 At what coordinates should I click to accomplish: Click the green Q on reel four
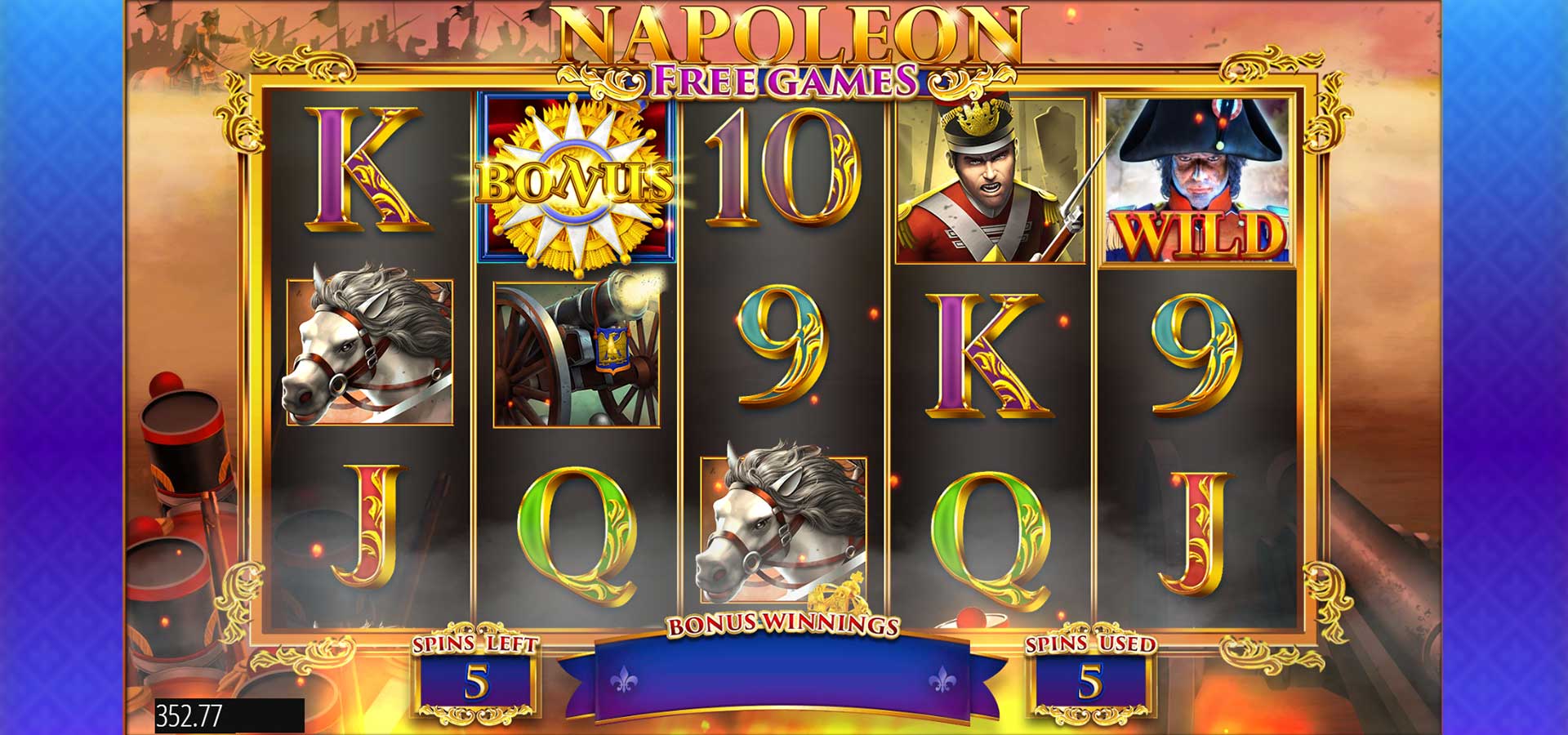pos(991,539)
